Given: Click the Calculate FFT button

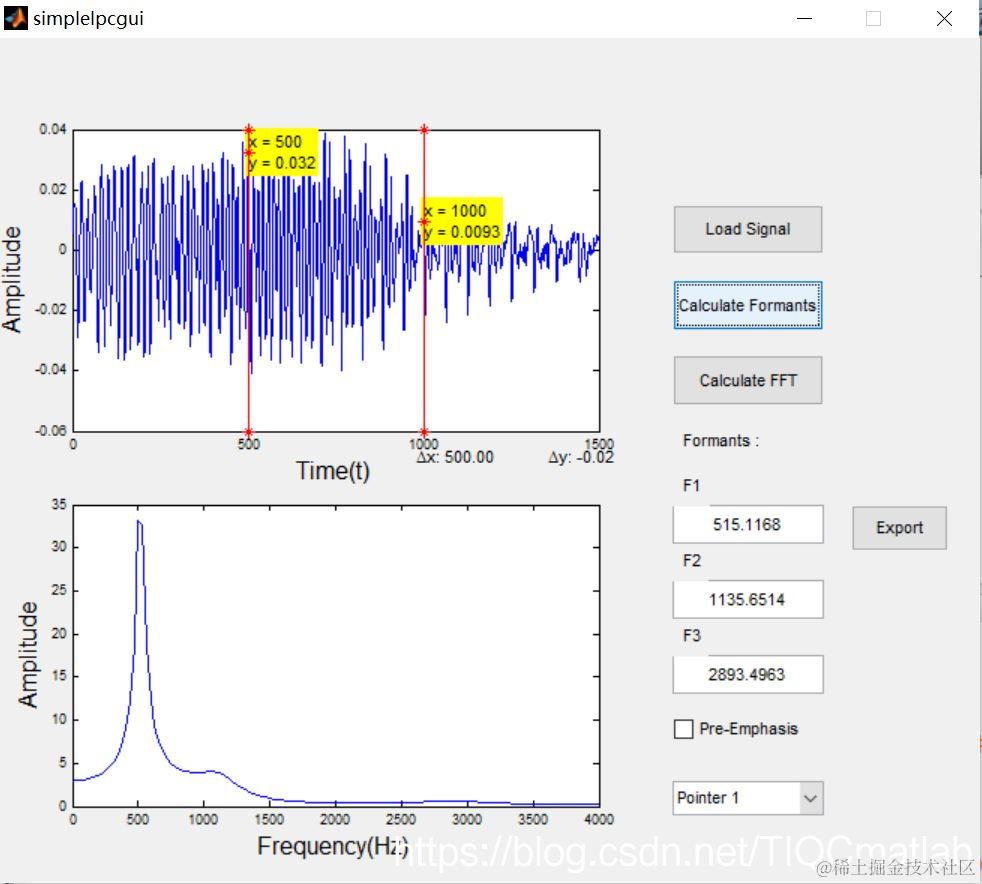Looking at the screenshot, I should pos(748,380).
